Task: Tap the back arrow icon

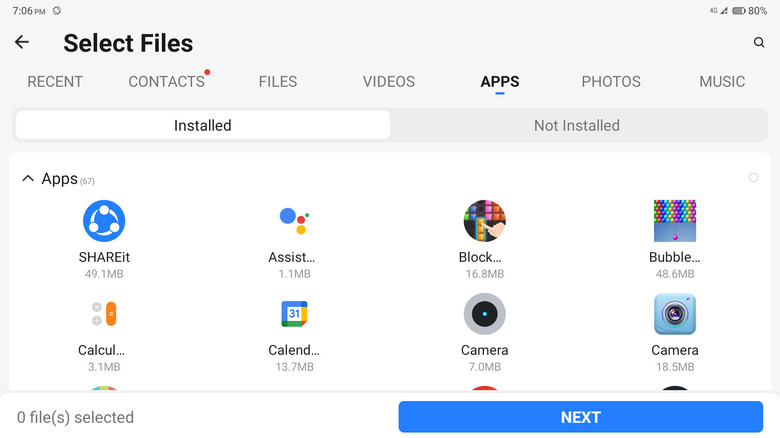Action: [x=22, y=42]
